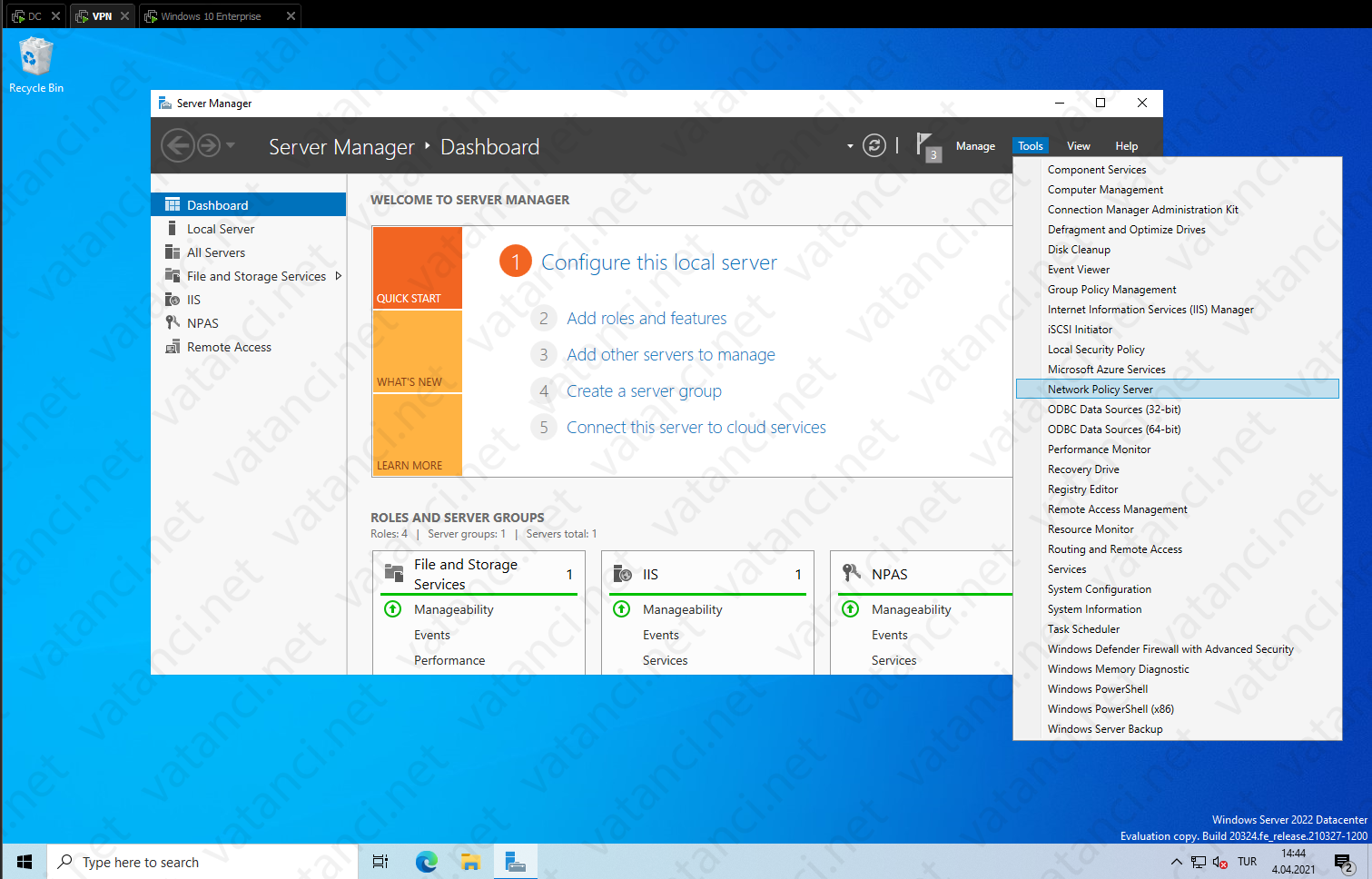The height and width of the screenshot is (879, 1372).
Task: Expand File and Storage Services in the sidebar
Action: pyautogui.click(x=337, y=275)
